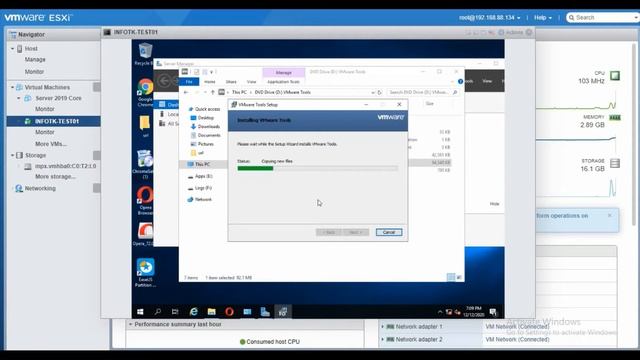Open Task View on VM taskbar
The height and width of the screenshot is (360, 640).
(175, 312)
